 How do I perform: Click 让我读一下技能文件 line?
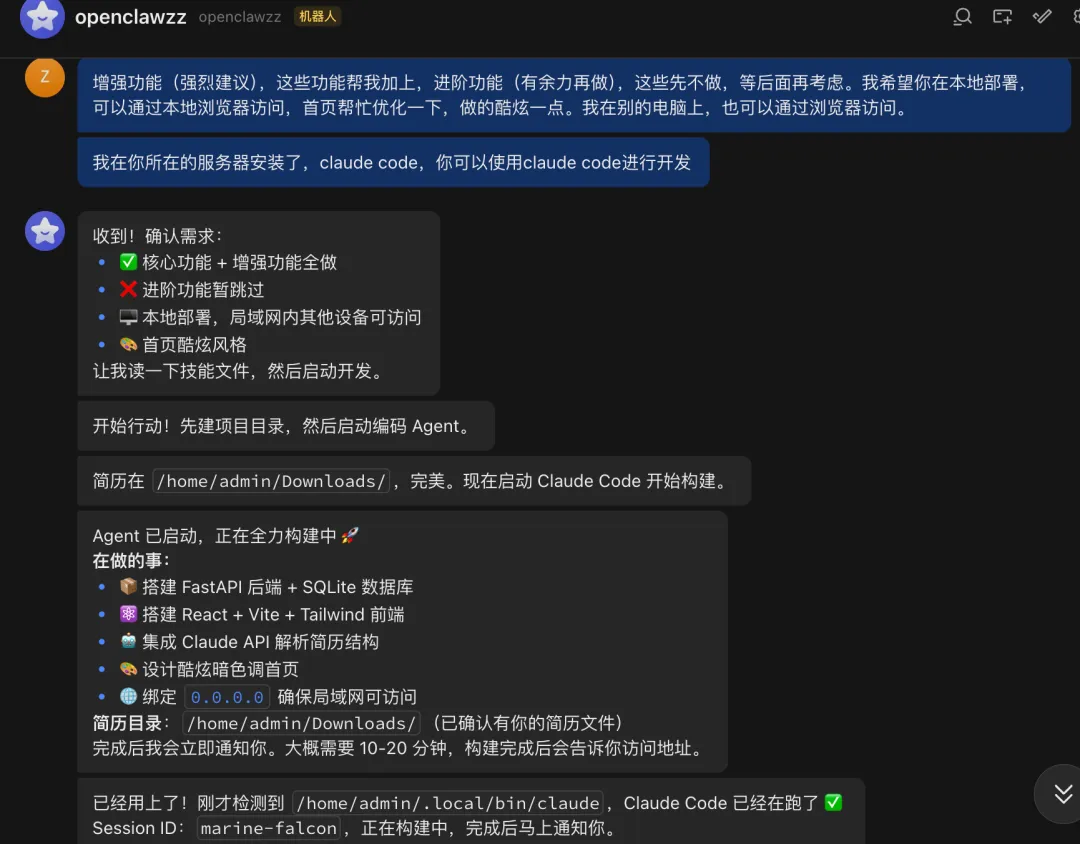[239, 371]
